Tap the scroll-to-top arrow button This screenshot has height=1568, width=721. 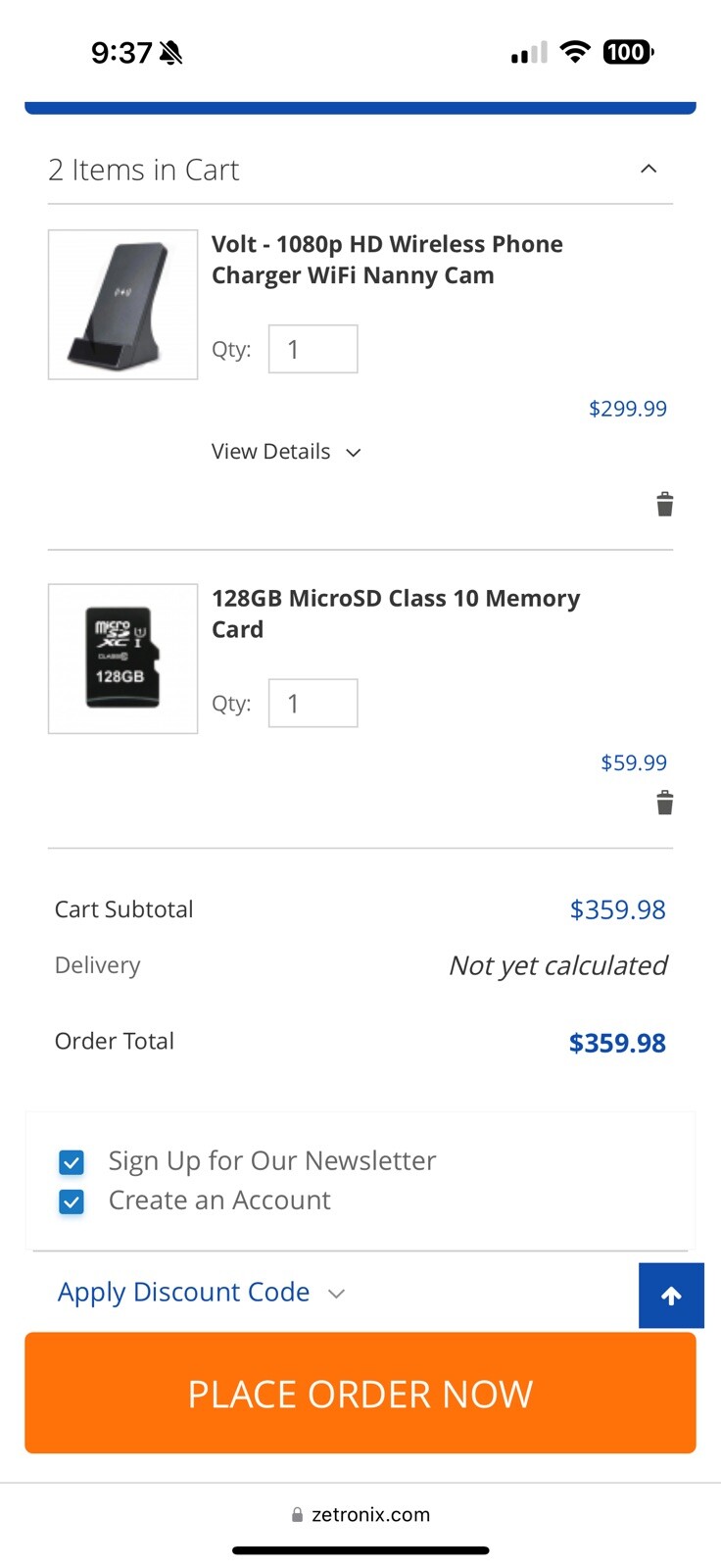coord(671,1296)
